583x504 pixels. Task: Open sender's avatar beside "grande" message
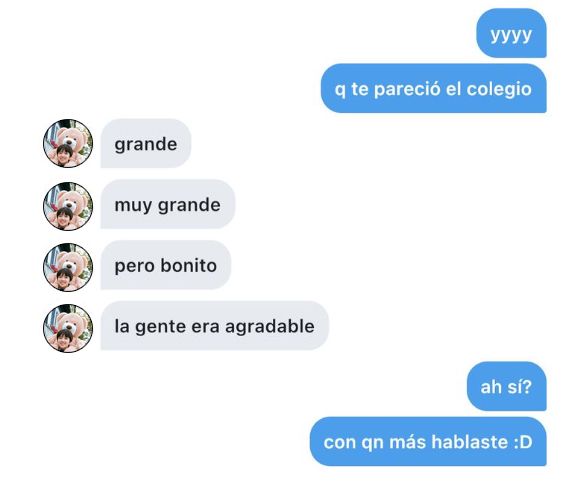[68, 143]
